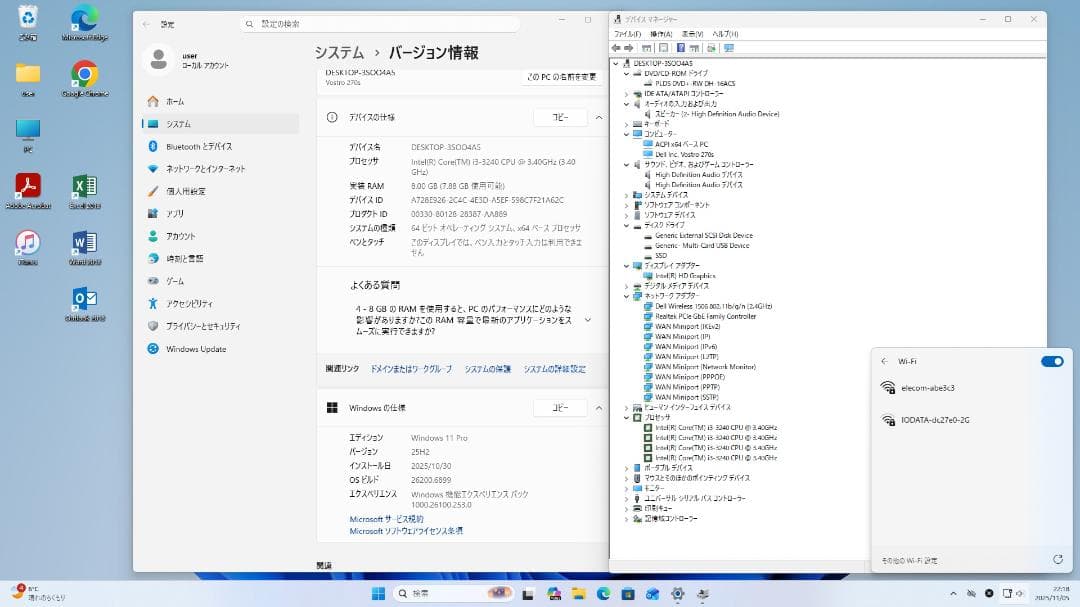Open device Properties using the toolbar icon

point(664,46)
